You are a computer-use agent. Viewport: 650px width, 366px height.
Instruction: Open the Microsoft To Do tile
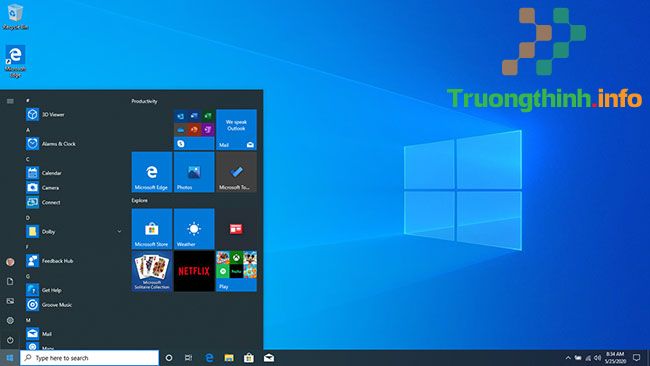236,172
